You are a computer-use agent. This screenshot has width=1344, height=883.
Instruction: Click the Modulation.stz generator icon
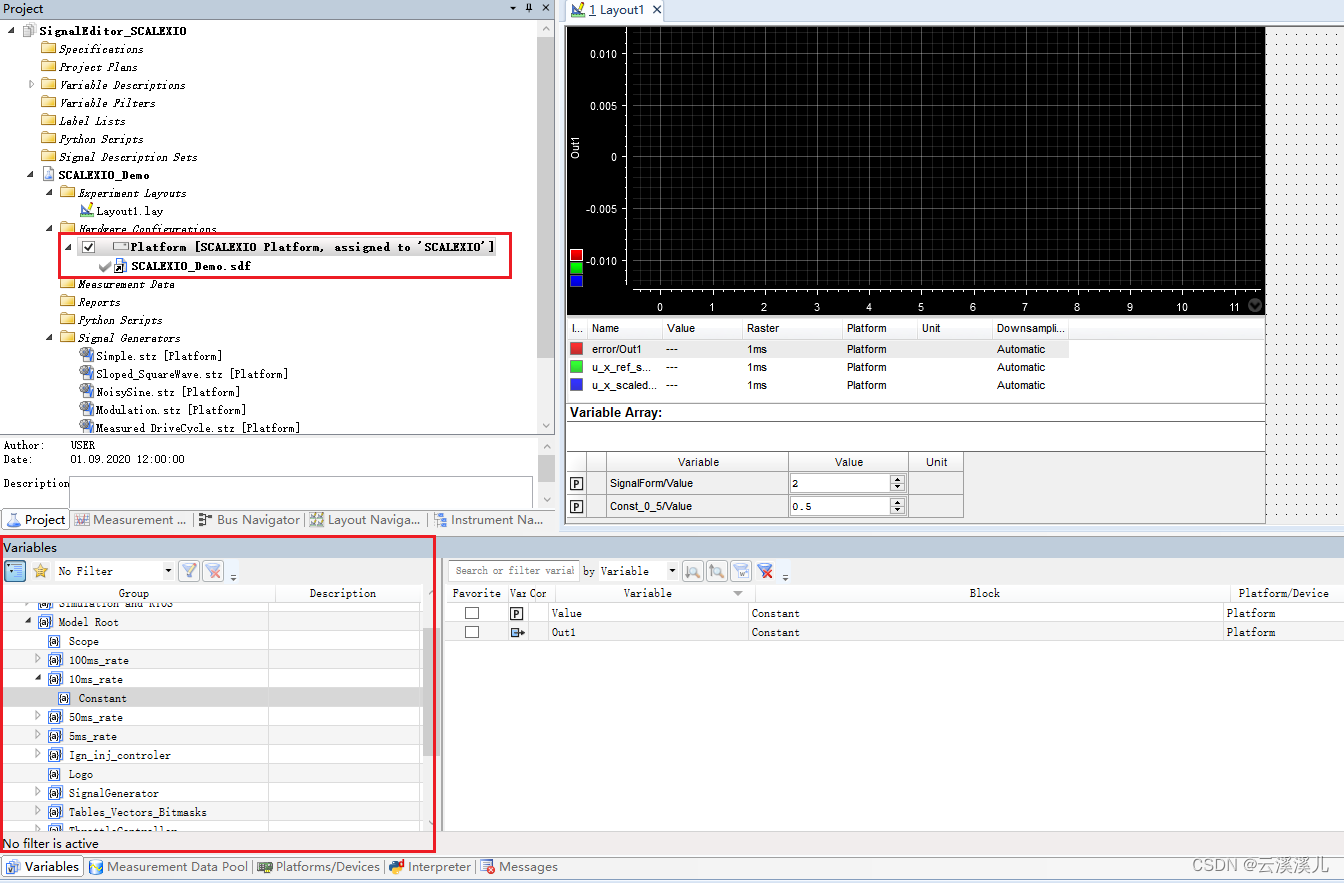[x=87, y=410]
